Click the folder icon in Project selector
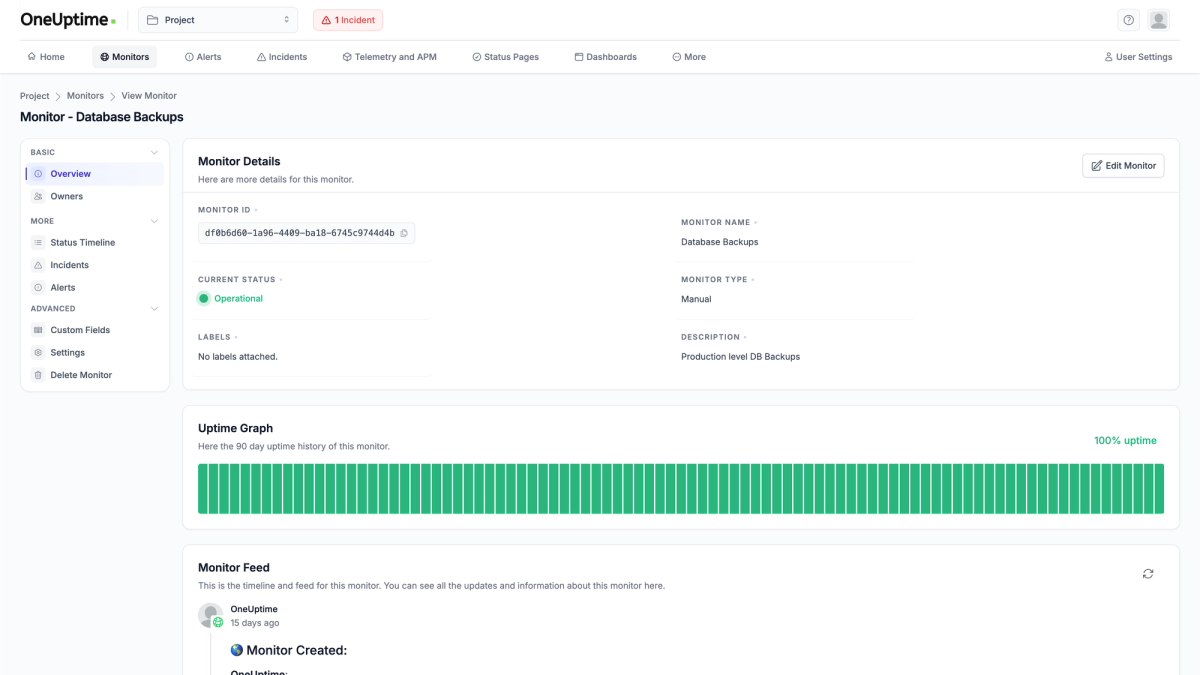Screen dimensions: 1200x675 click(153, 20)
